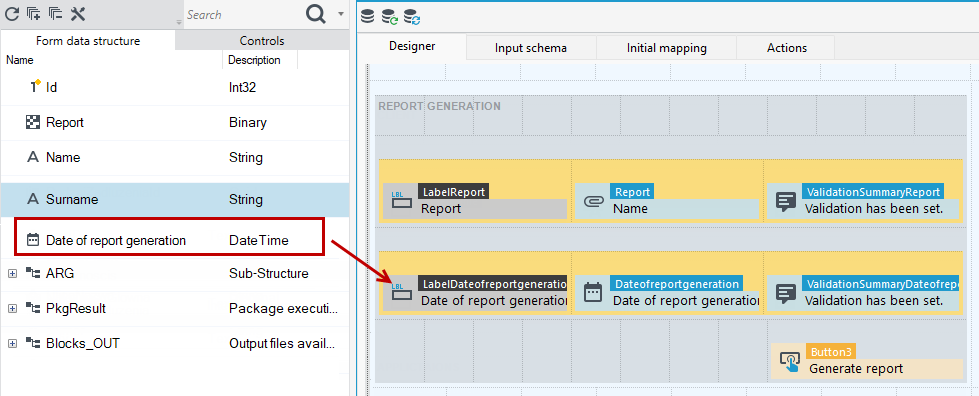The image size is (979, 396).
Task: Select the Generate report Button3 control
Action: pyautogui.click(x=867, y=360)
